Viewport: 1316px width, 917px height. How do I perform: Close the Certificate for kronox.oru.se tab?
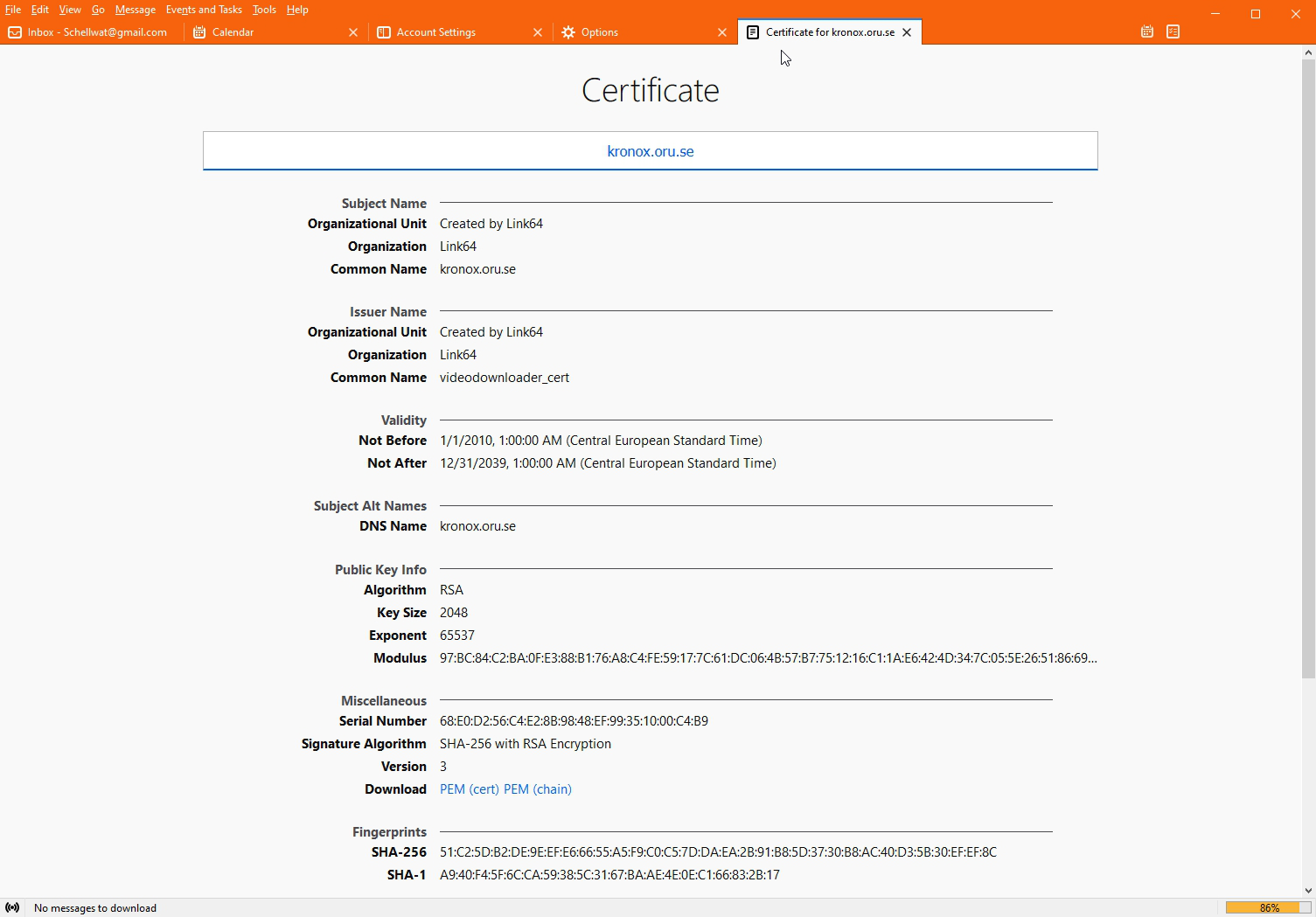pos(907,32)
